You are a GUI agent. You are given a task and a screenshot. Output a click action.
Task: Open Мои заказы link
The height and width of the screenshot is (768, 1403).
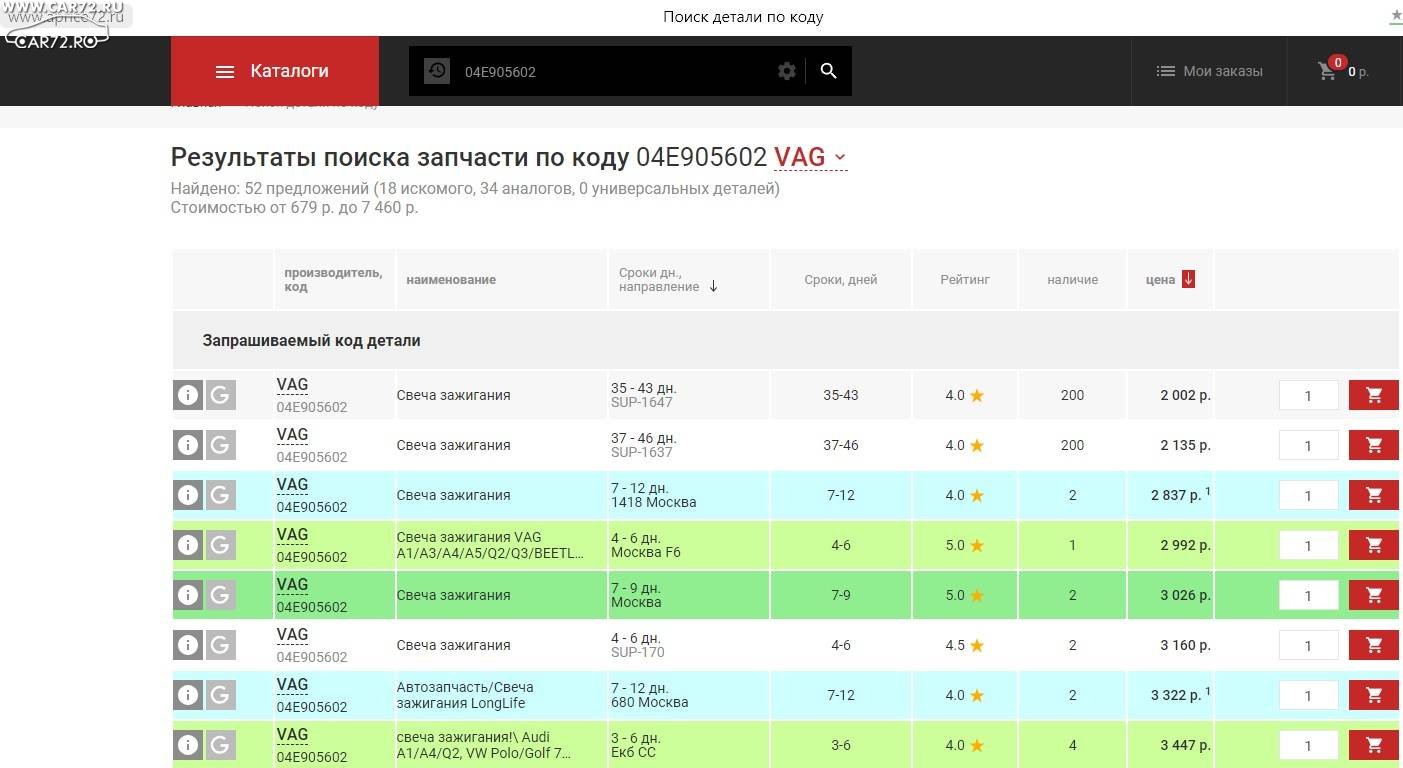pyautogui.click(x=1209, y=71)
